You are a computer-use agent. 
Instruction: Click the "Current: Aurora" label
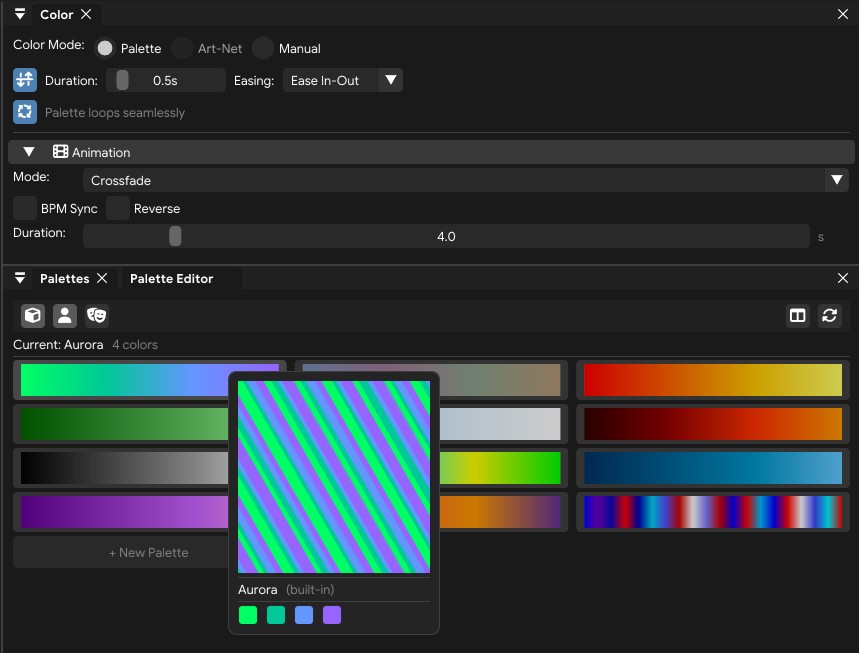pyautogui.click(x=58, y=345)
